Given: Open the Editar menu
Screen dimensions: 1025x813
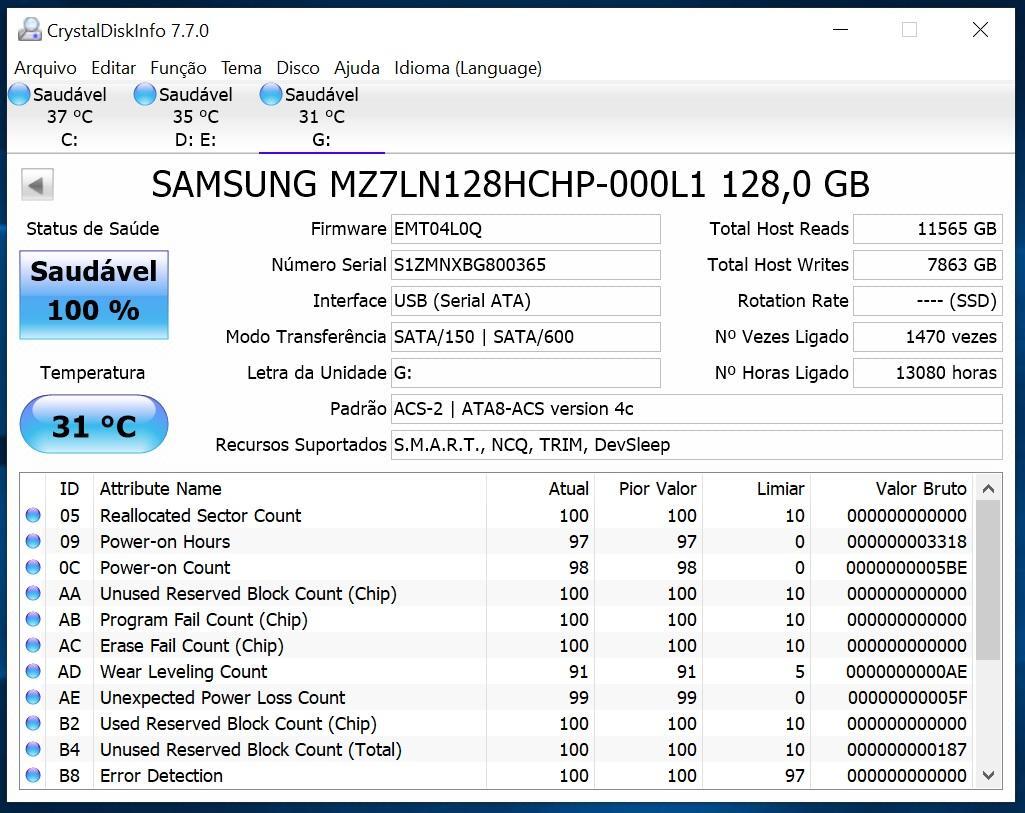Looking at the screenshot, I should click(x=113, y=68).
